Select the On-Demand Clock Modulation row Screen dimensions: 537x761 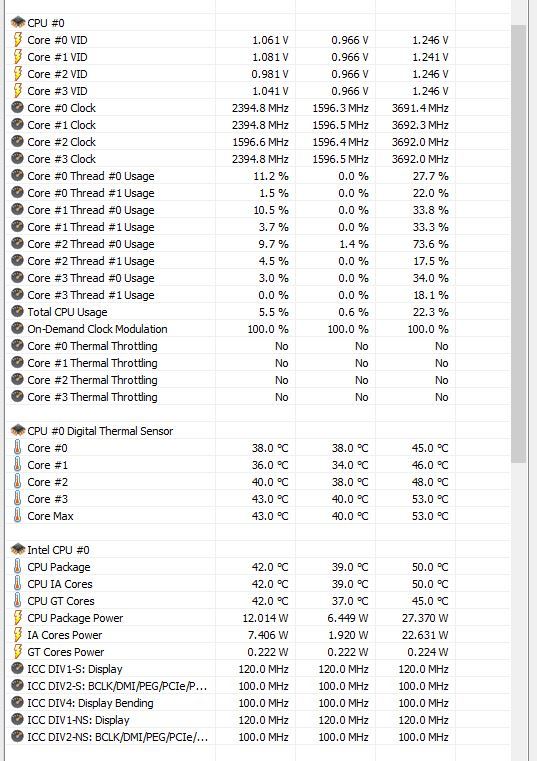[x=258, y=329]
